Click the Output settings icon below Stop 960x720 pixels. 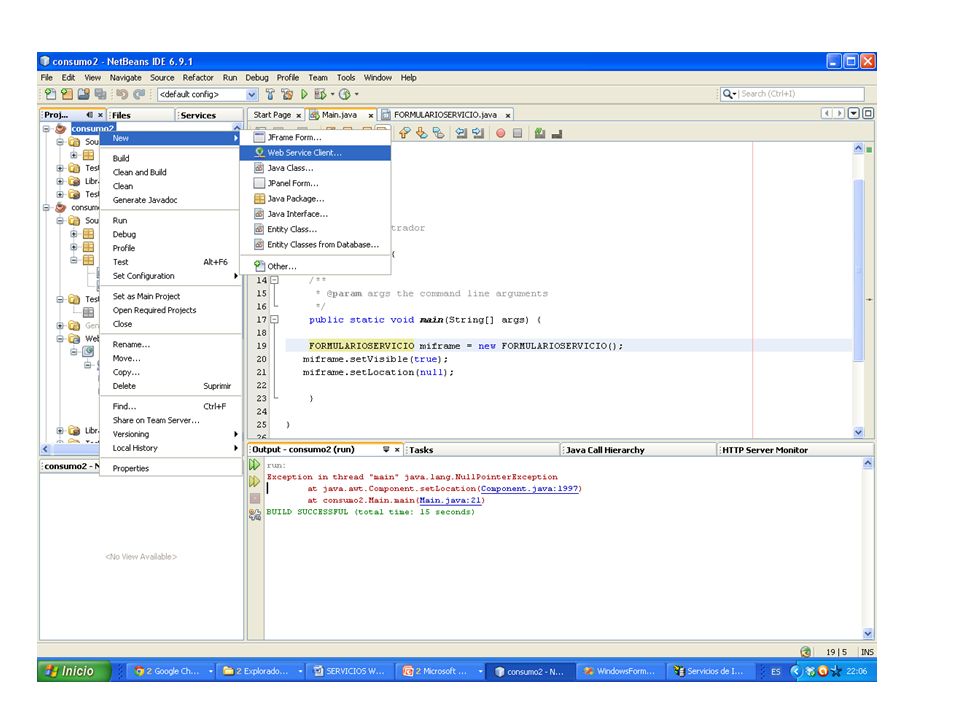[x=255, y=514]
